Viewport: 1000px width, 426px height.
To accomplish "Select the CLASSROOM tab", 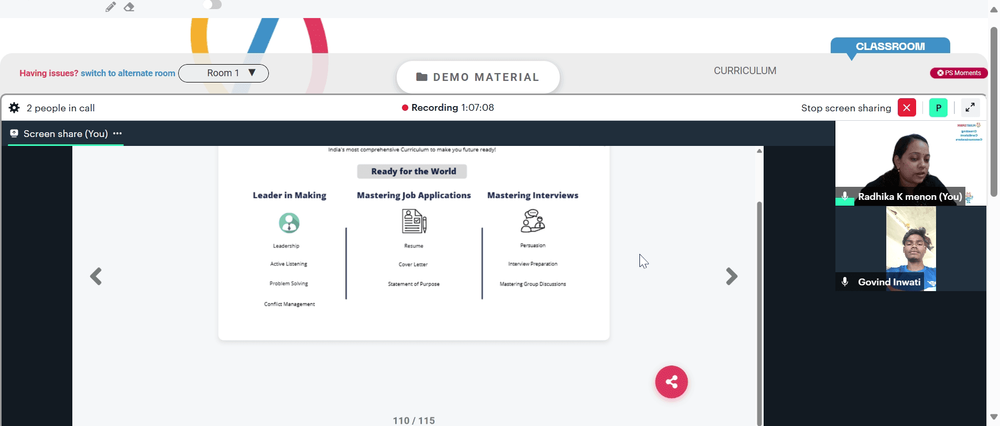I will tap(890, 47).
